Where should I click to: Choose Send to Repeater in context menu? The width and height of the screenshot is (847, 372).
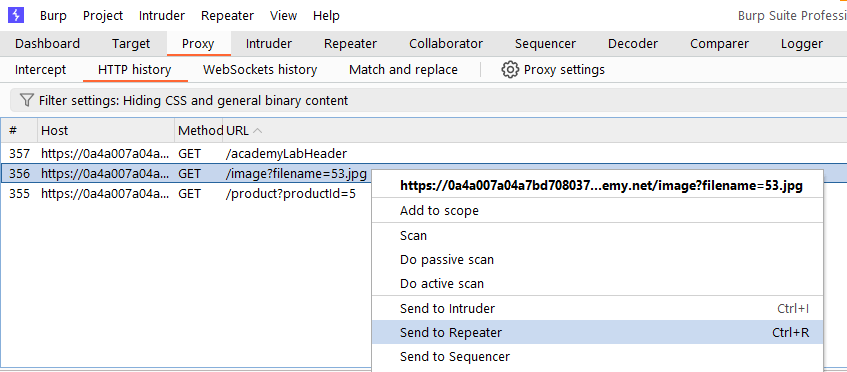(597, 333)
